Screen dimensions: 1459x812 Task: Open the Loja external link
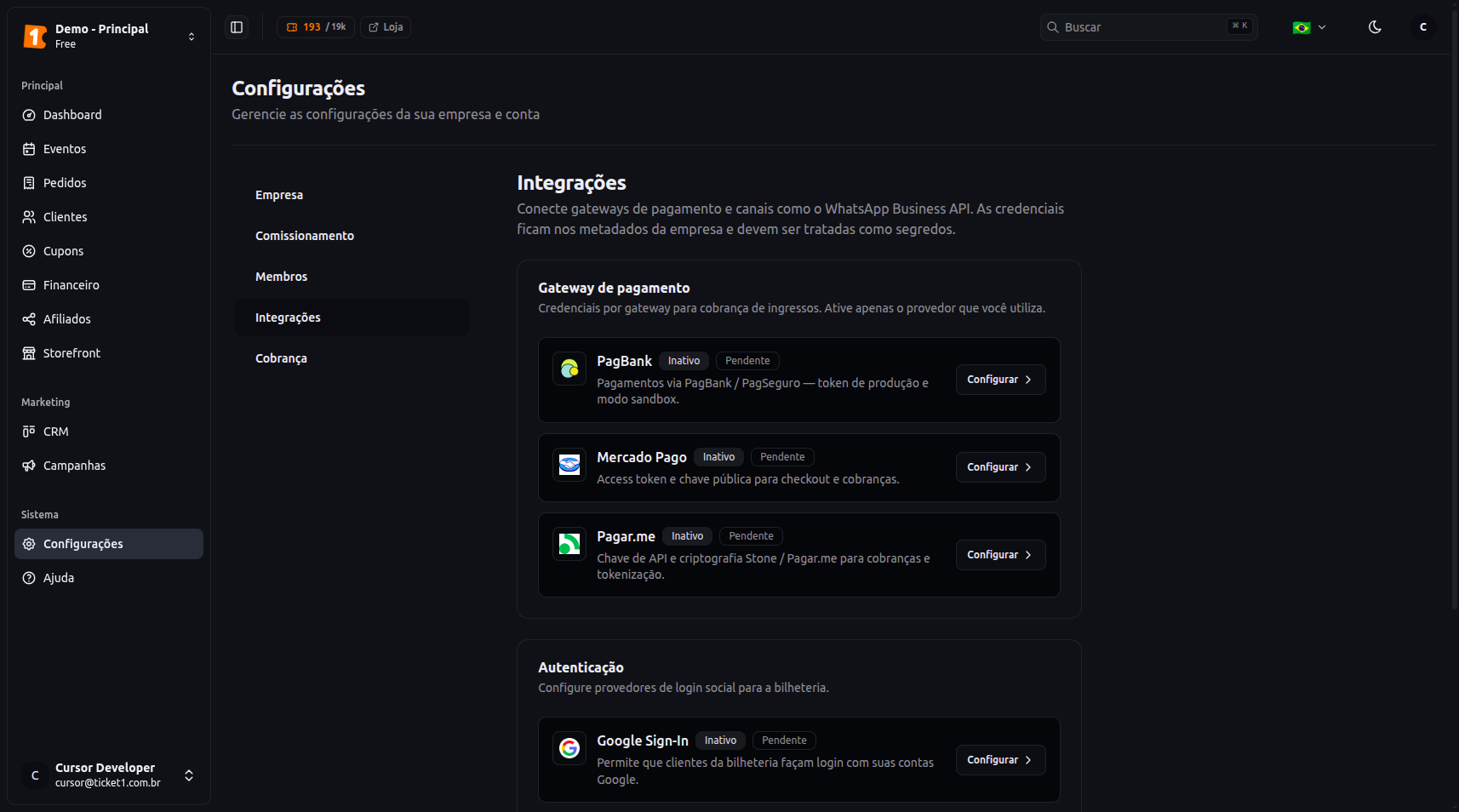386,27
